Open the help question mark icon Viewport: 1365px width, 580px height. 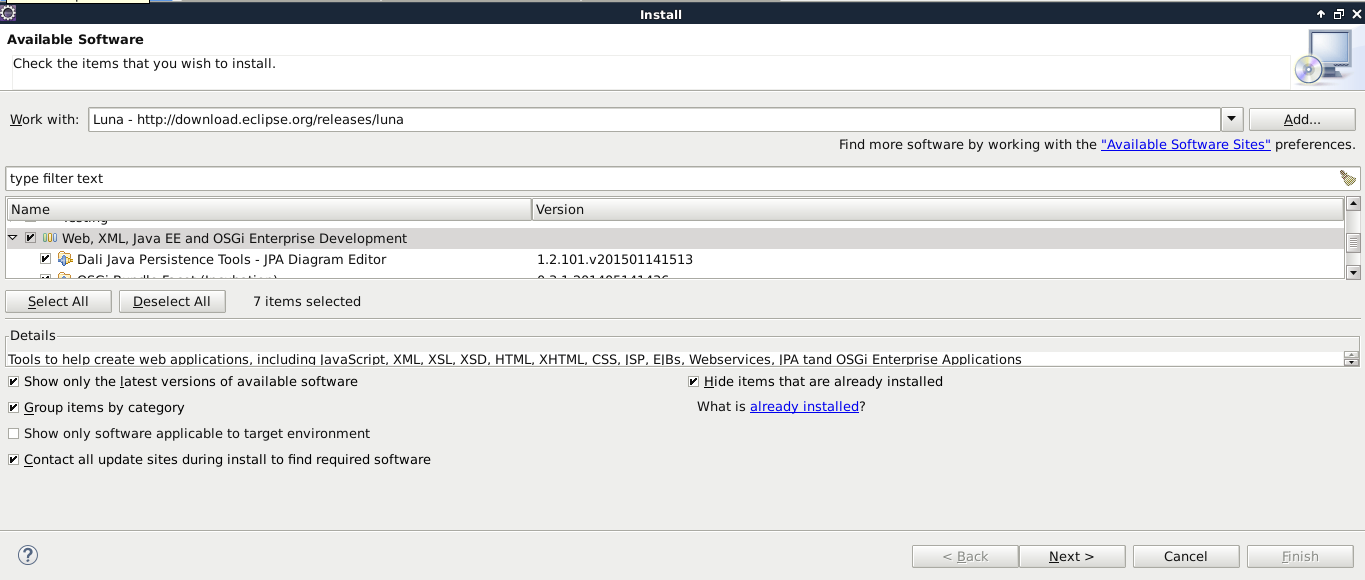[x=28, y=556]
